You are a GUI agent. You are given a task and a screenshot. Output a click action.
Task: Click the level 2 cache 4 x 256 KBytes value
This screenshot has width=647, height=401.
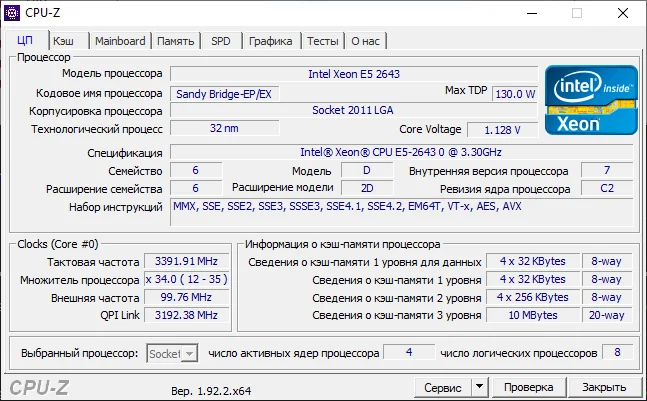533,297
